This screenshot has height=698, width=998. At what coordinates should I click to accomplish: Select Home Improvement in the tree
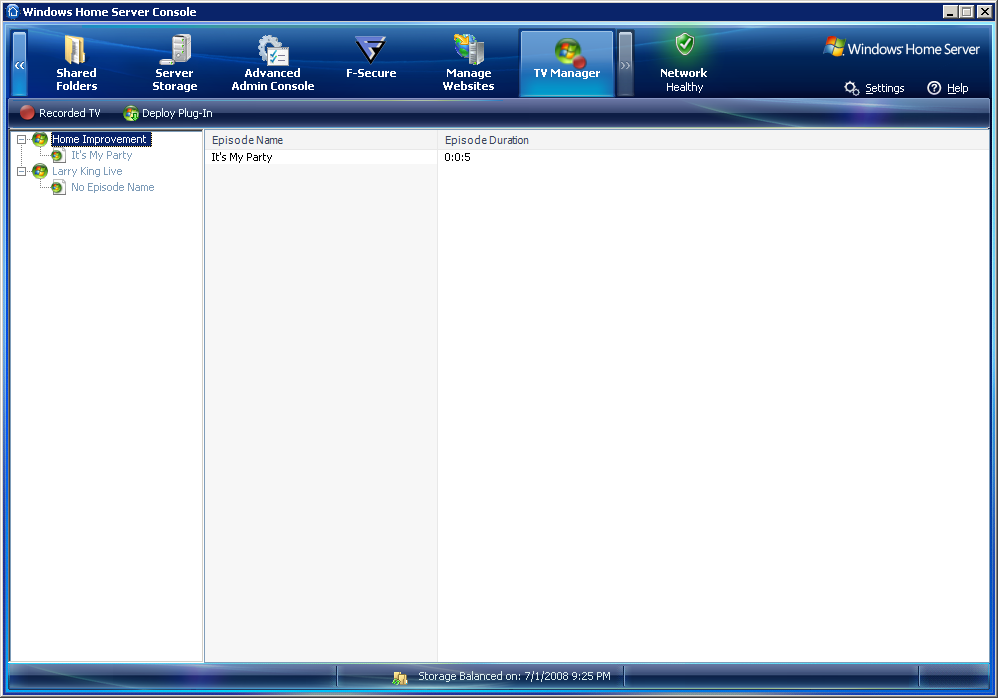pos(99,139)
